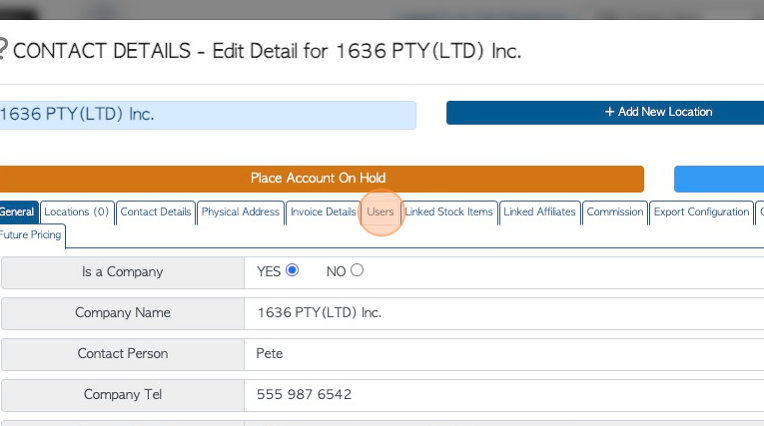The height and width of the screenshot is (426, 764).
Task: Click into the Company Name field
Action: pos(504,313)
